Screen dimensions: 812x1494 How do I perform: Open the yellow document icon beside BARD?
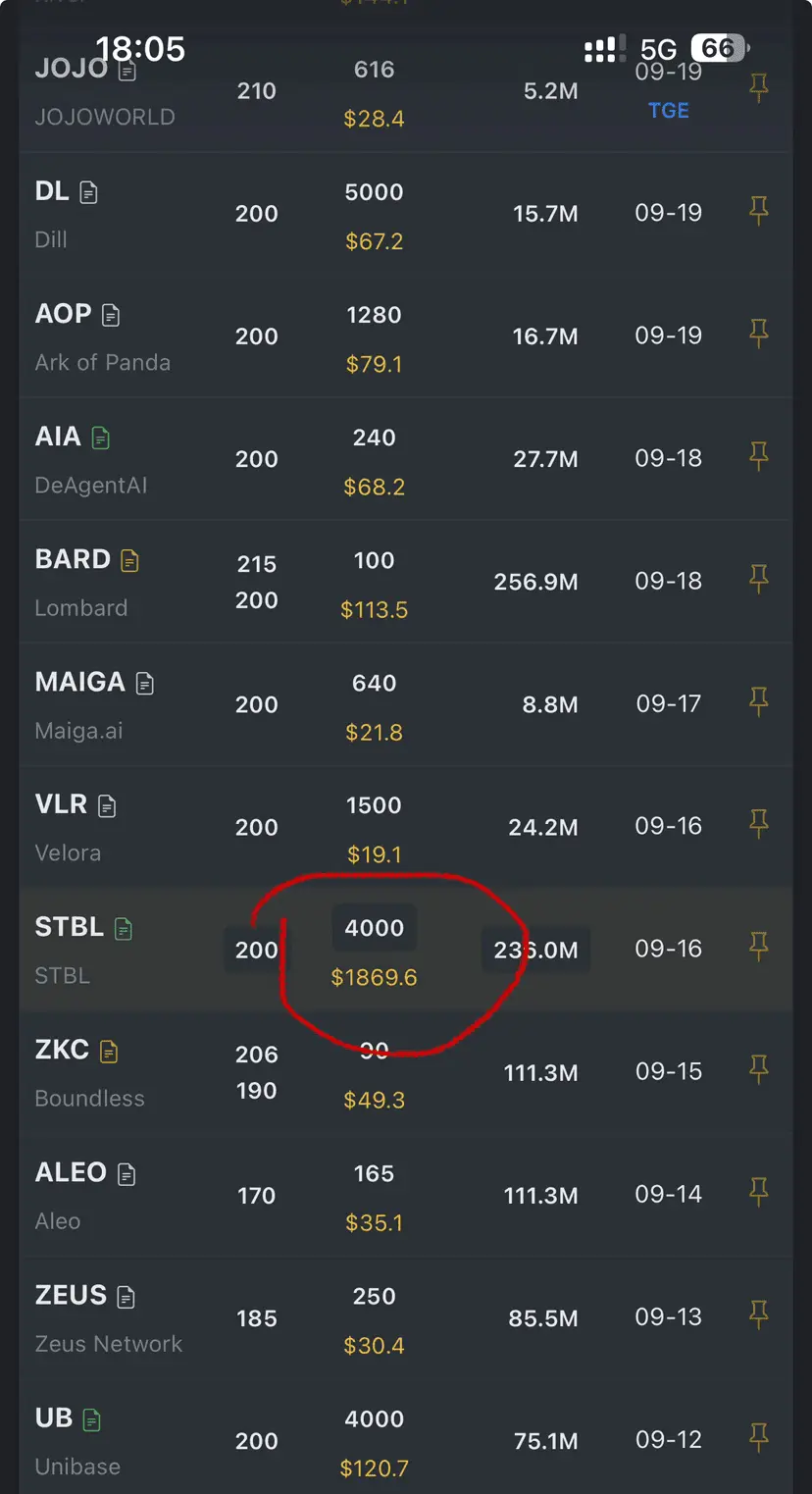(129, 560)
